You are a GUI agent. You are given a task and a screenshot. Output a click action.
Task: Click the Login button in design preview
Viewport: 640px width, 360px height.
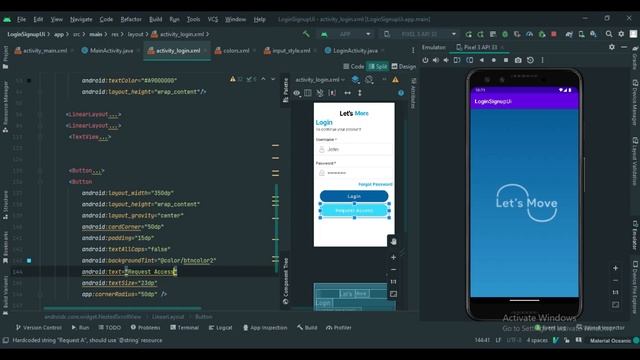(354, 196)
